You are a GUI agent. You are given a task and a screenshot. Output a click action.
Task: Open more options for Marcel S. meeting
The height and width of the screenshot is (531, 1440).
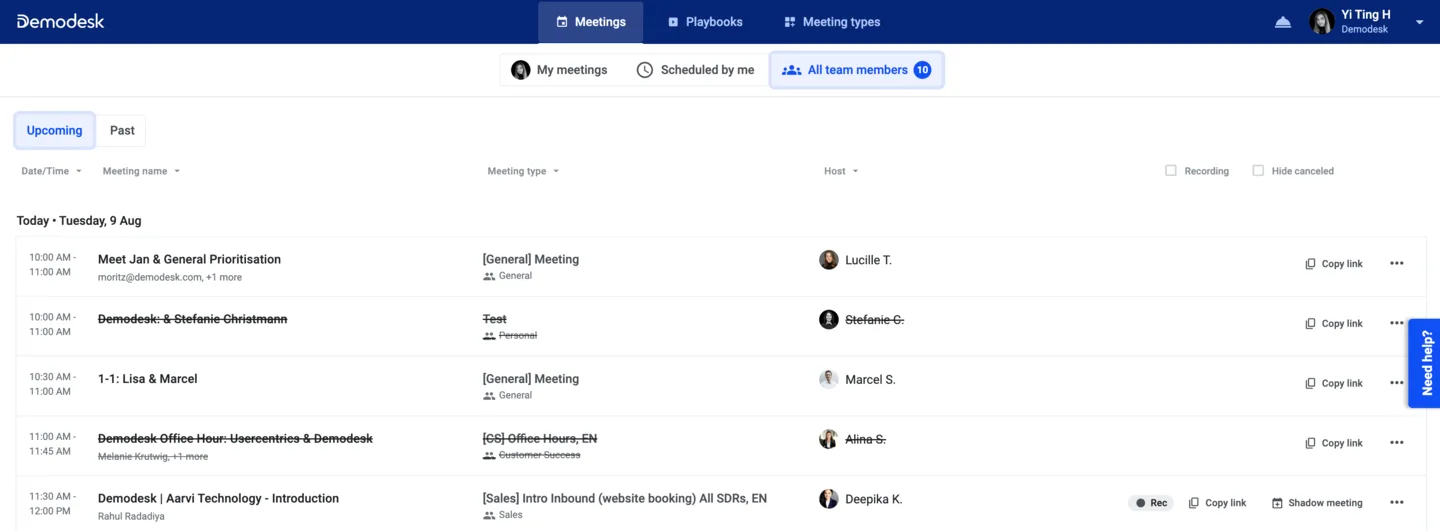1397,384
